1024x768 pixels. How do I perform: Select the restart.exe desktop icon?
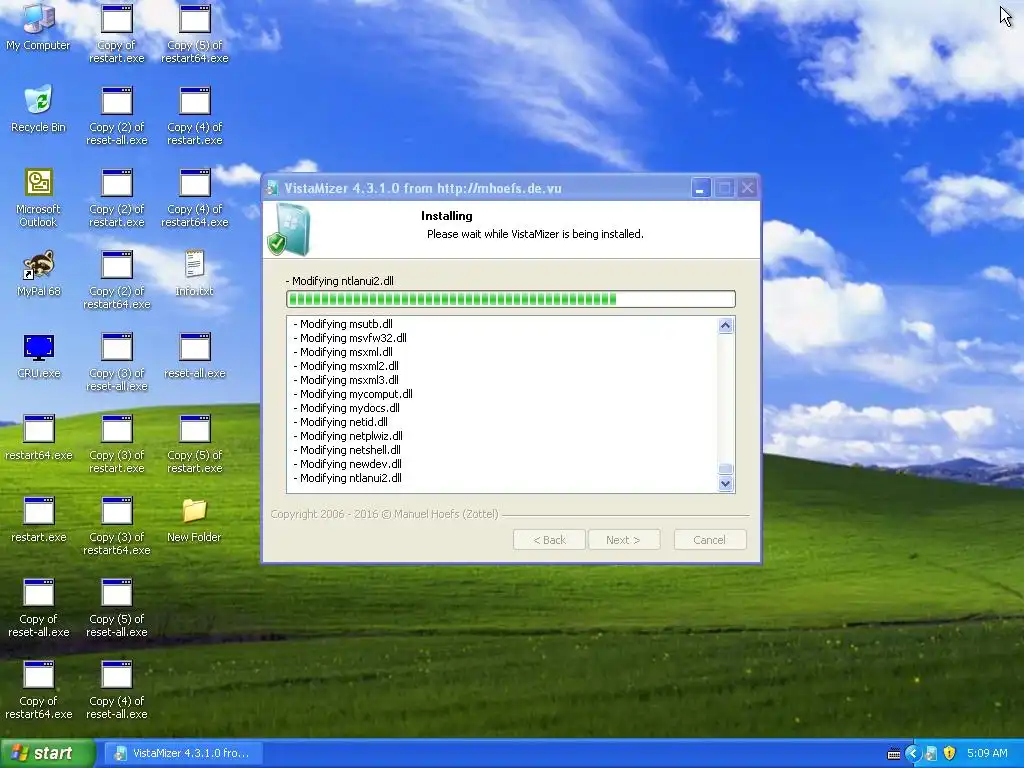tap(38, 520)
